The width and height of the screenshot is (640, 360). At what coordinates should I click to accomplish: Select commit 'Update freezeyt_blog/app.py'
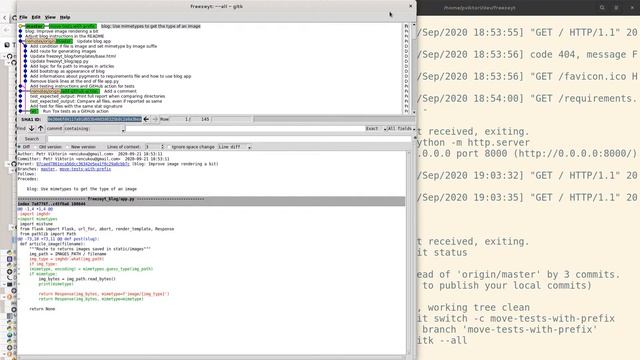click(59, 61)
